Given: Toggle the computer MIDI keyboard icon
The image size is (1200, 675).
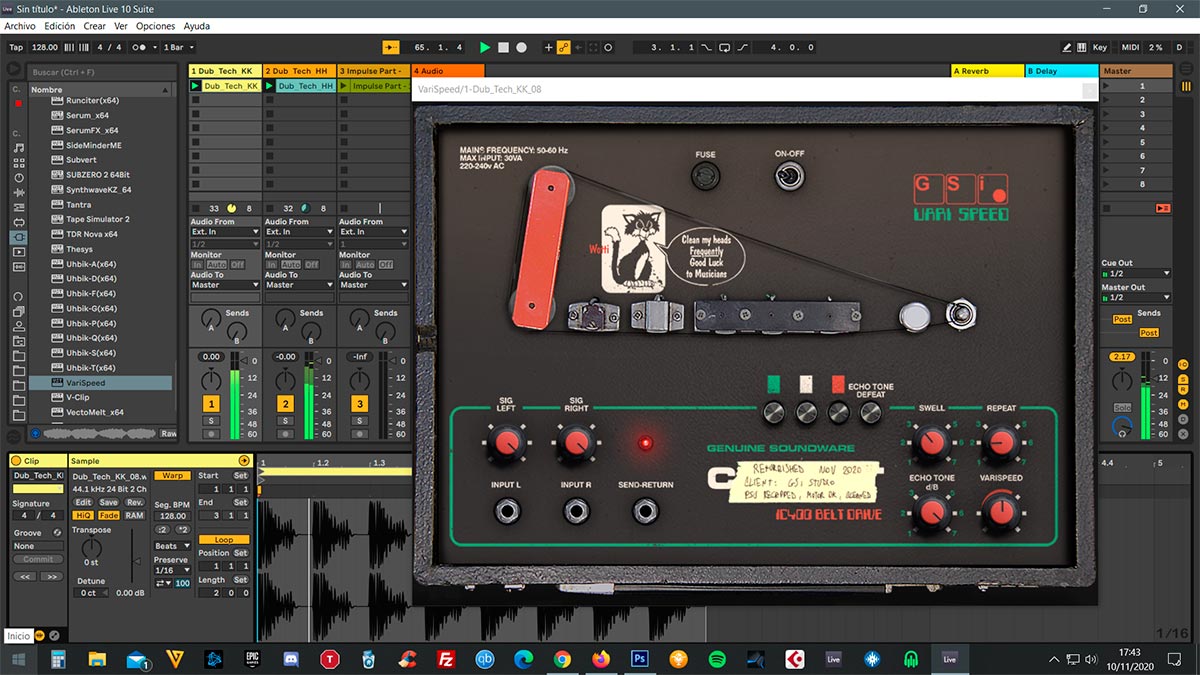Looking at the screenshot, I should [x=1082, y=47].
